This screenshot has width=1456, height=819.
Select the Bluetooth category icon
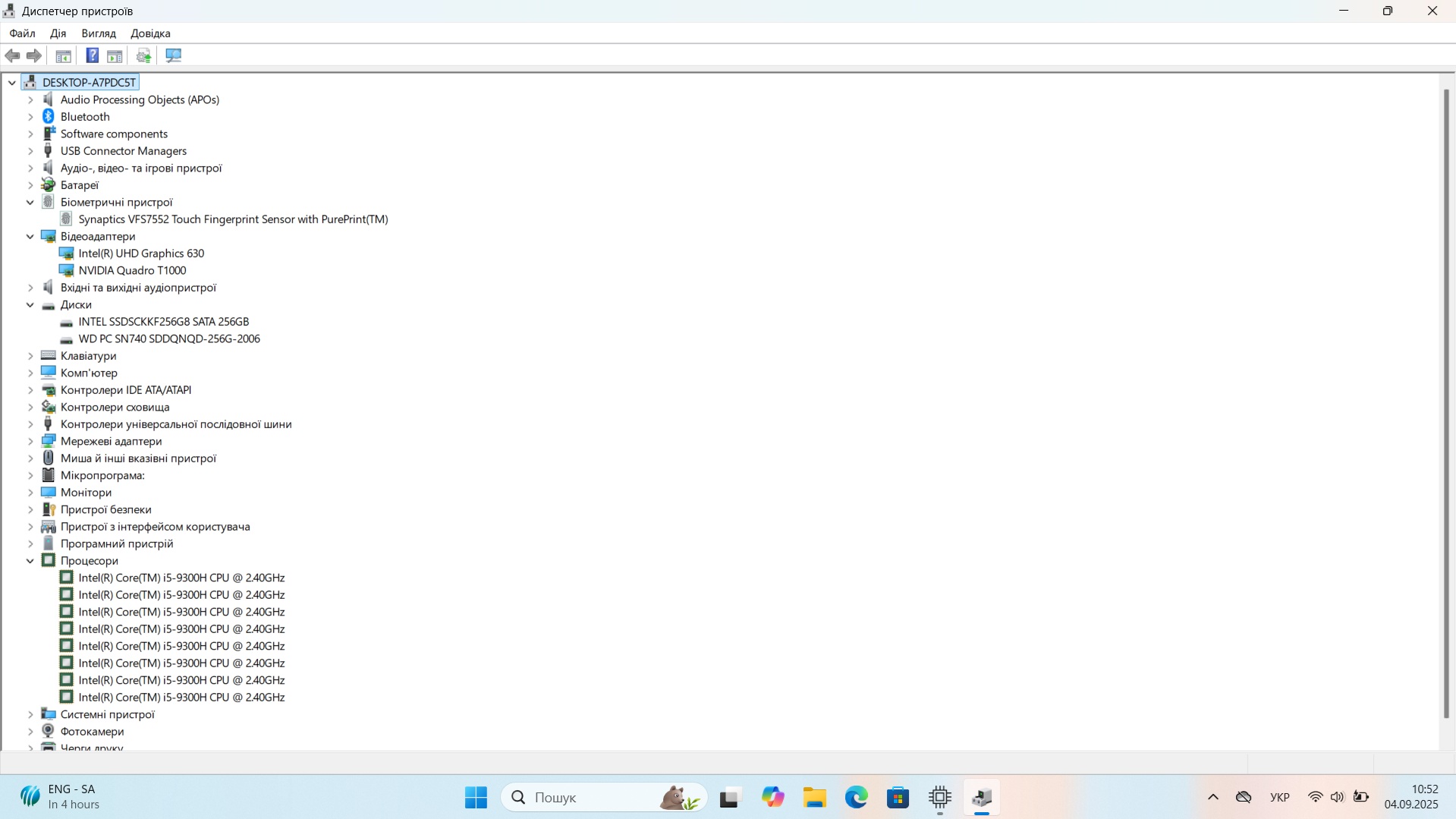click(48, 116)
